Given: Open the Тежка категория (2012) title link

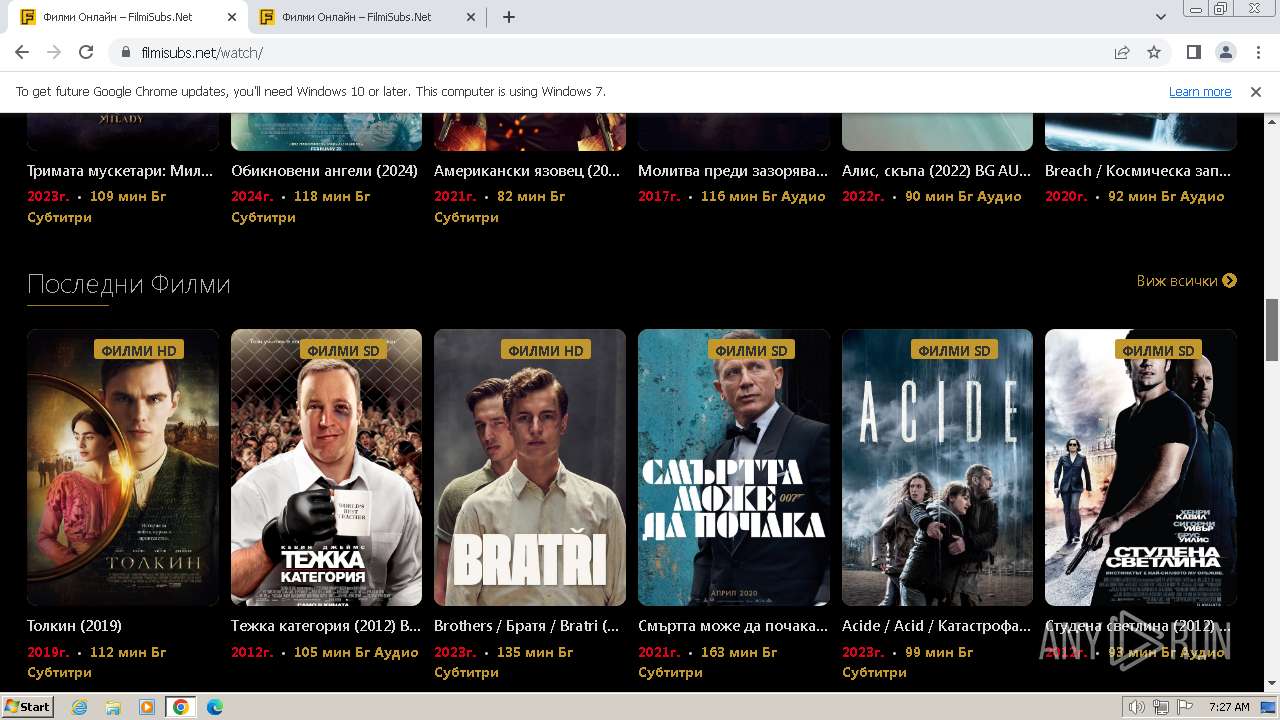Looking at the screenshot, I should (x=326, y=626).
